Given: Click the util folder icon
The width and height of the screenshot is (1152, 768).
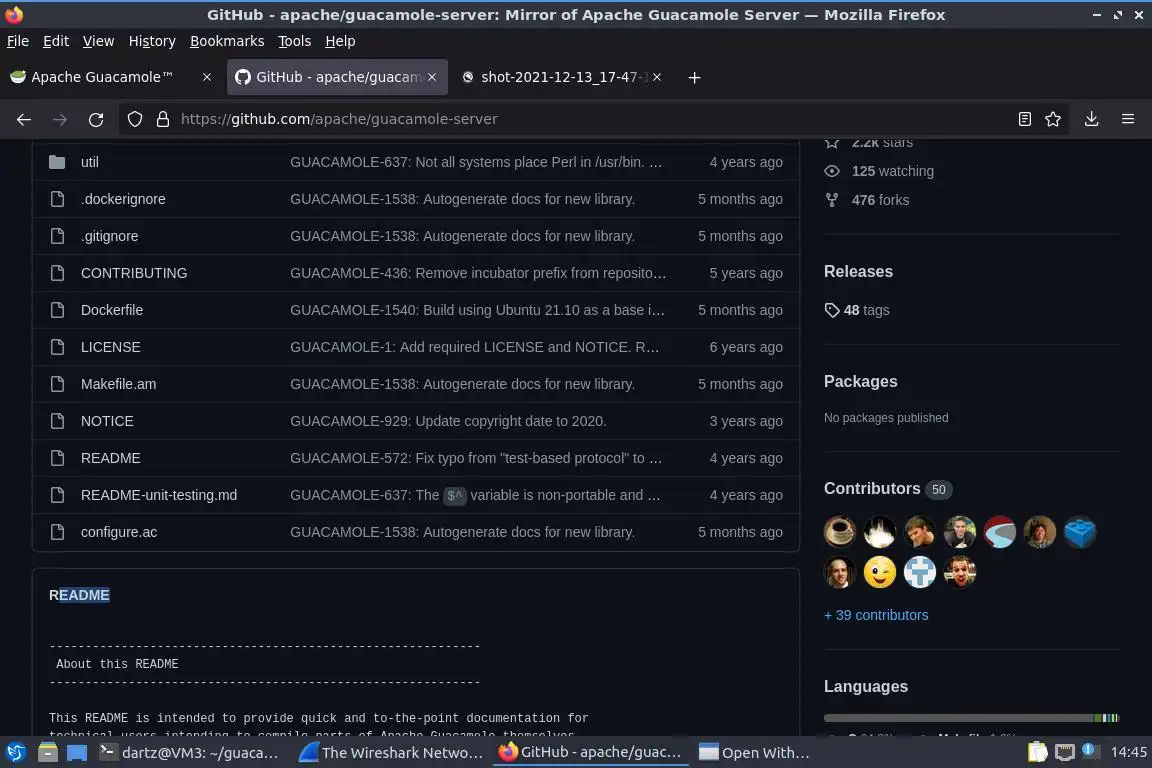Looking at the screenshot, I should [x=57, y=162].
